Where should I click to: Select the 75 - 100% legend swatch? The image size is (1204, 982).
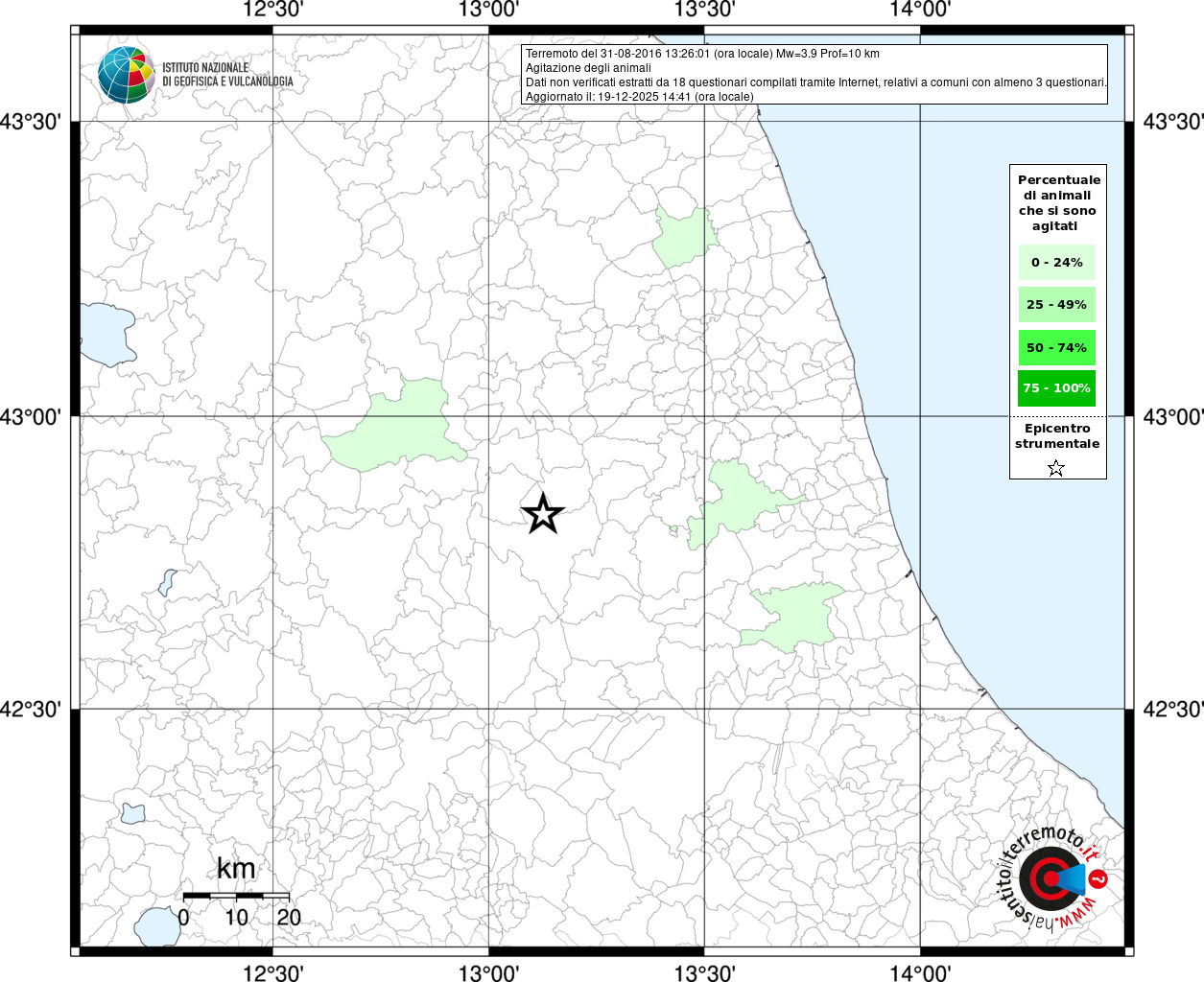click(1056, 388)
